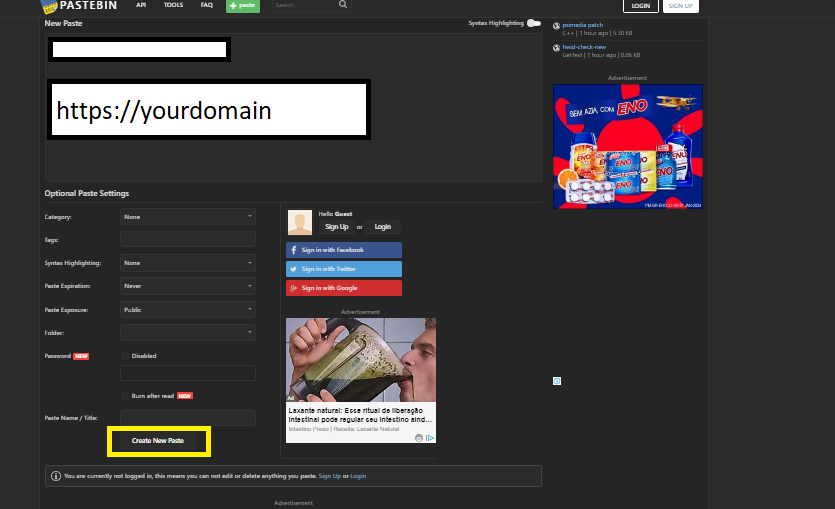Image resolution: width=835 pixels, height=509 pixels.
Task: Open the Category dropdown
Action: click(x=187, y=216)
